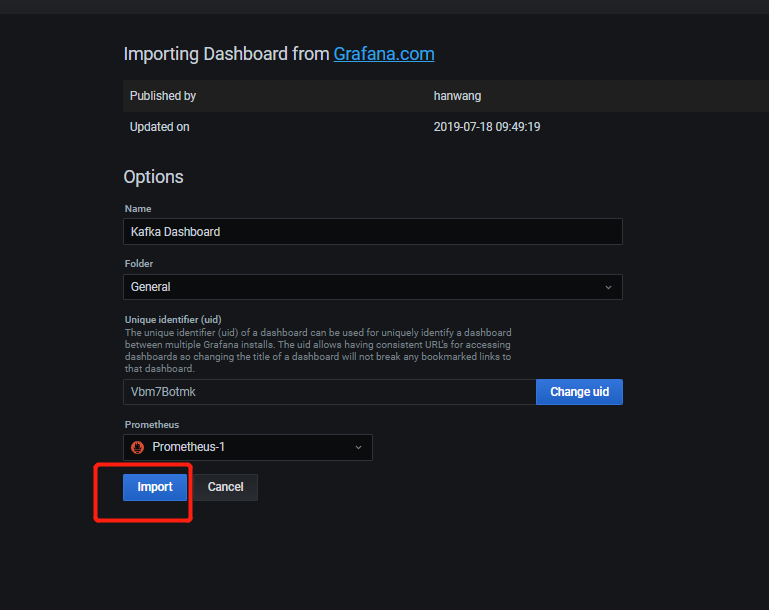769x610 pixels.
Task: Click the 'Updated on' label
Action: [x=159, y=127]
